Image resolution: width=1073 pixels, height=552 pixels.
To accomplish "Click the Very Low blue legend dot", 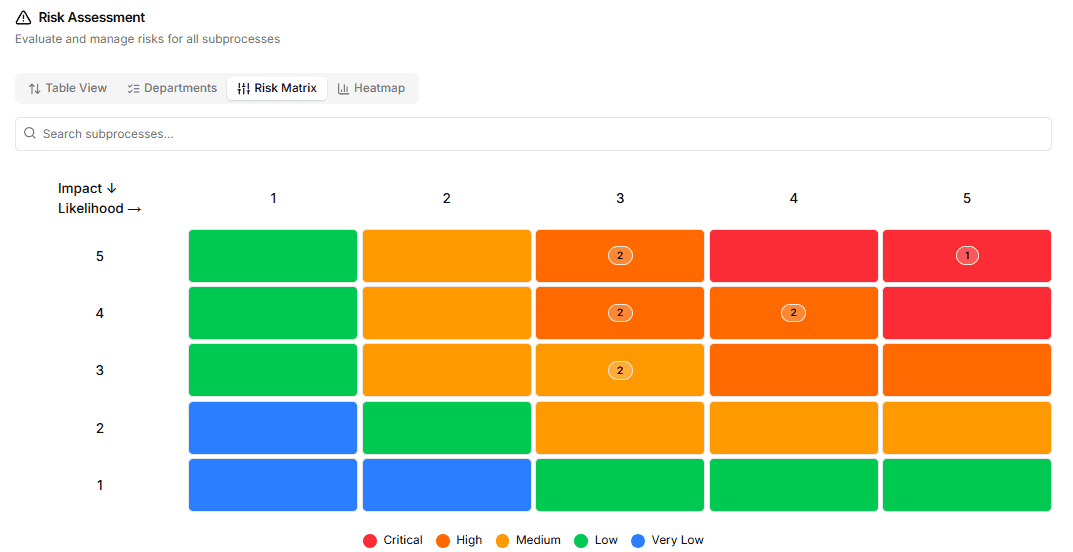I will point(638,541).
